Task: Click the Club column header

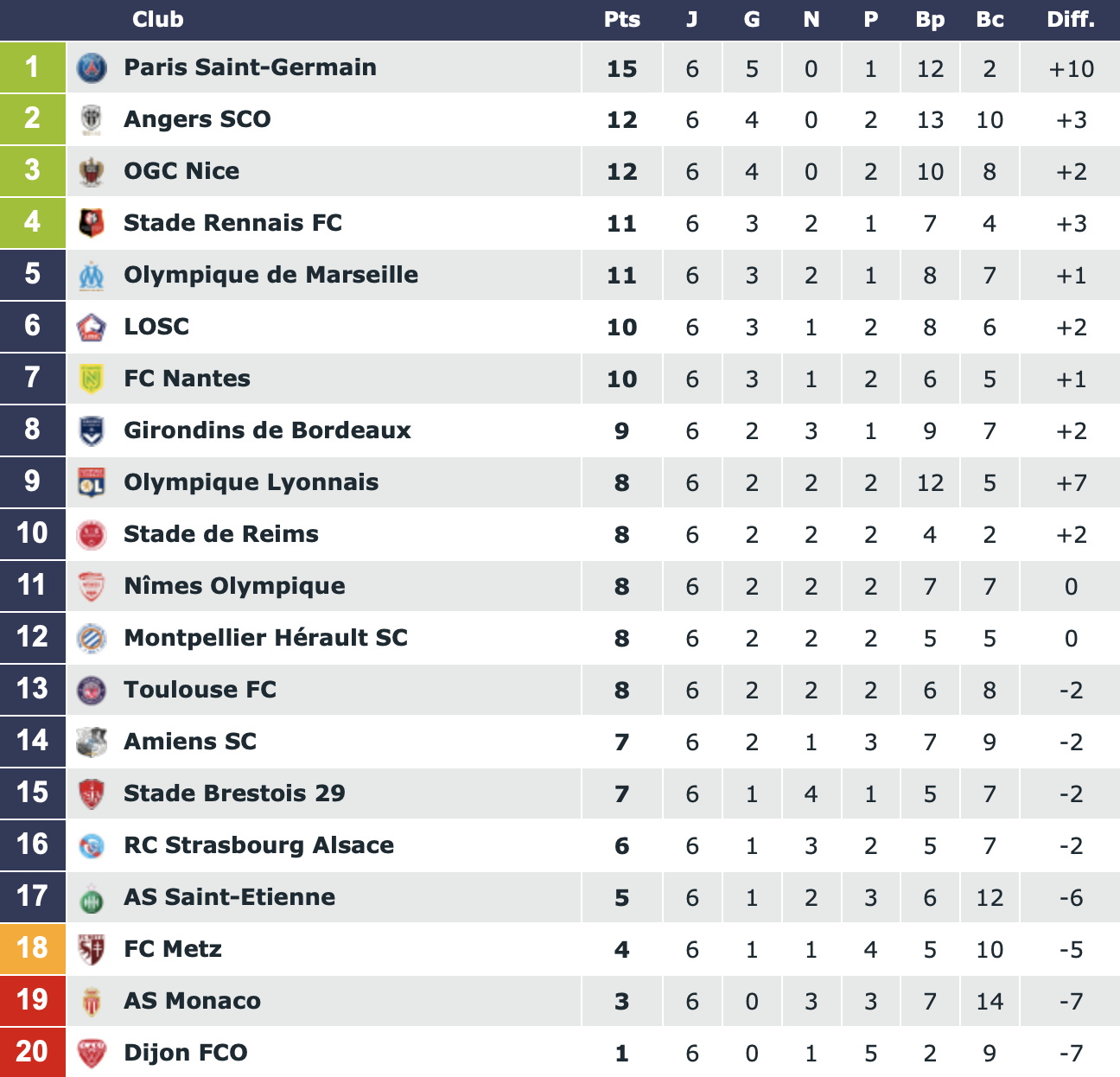Action: tap(158, 19)
